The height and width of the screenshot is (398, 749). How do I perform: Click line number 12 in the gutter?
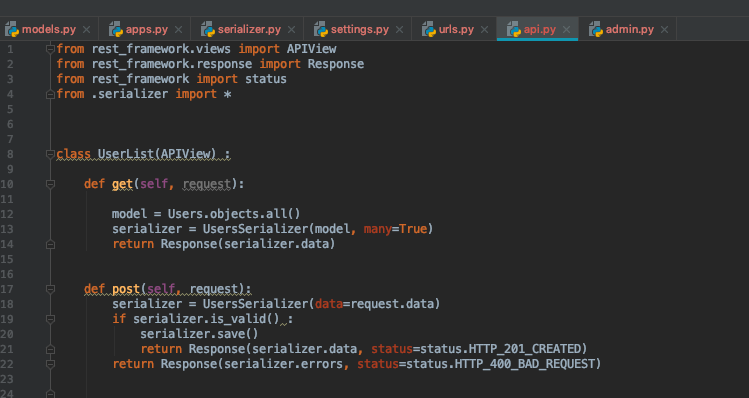(x=7, y=214)
